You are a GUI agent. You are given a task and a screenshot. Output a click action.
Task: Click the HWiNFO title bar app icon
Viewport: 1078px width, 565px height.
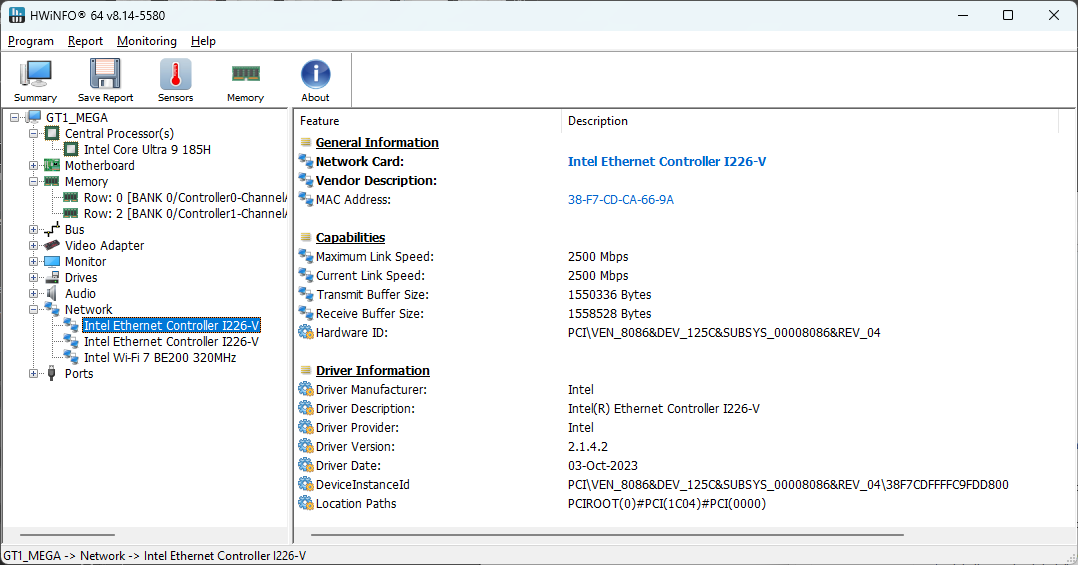click(x=16, y=15)
